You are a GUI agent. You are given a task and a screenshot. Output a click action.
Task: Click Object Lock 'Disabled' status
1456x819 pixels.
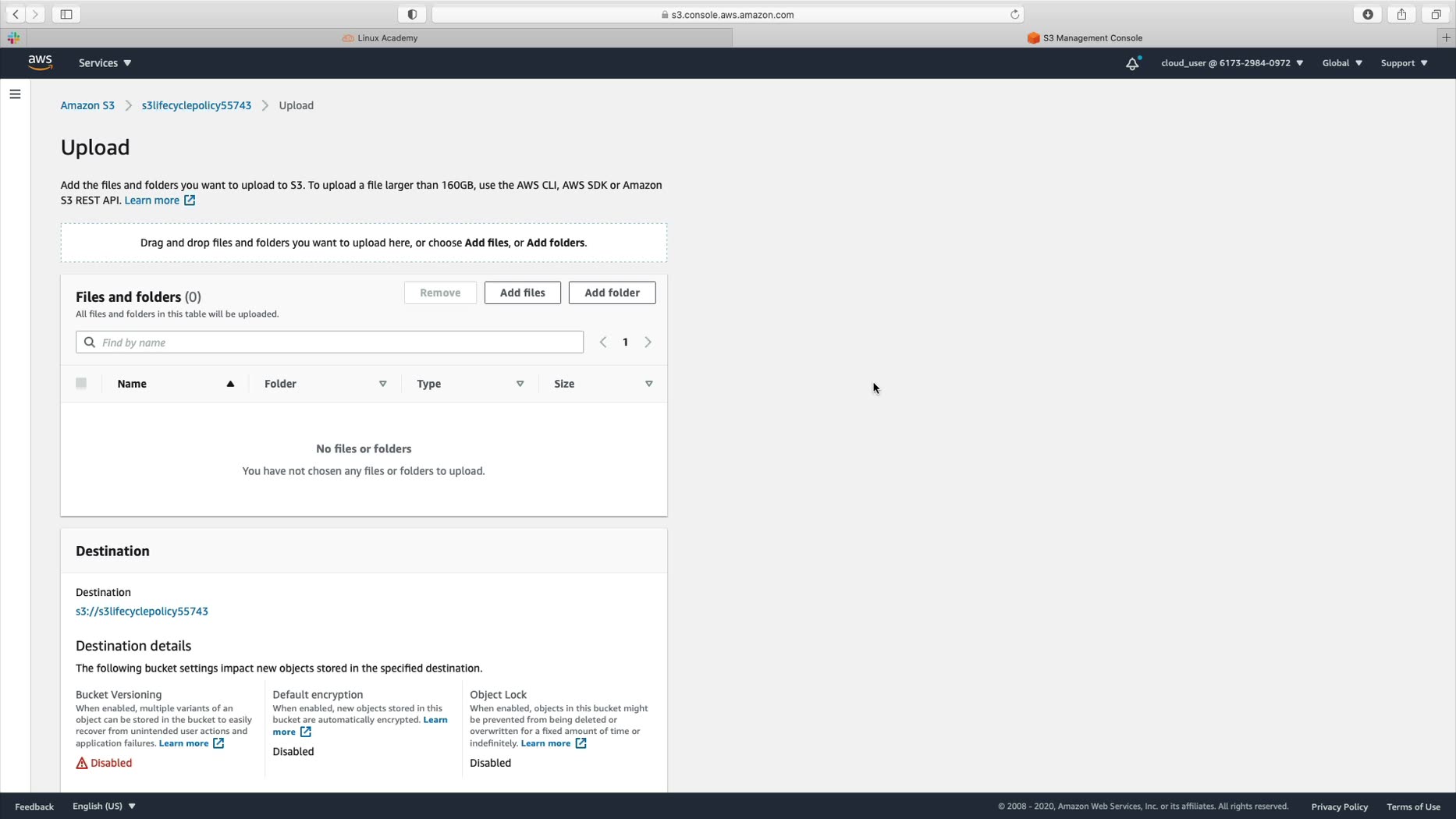[491, 764]
